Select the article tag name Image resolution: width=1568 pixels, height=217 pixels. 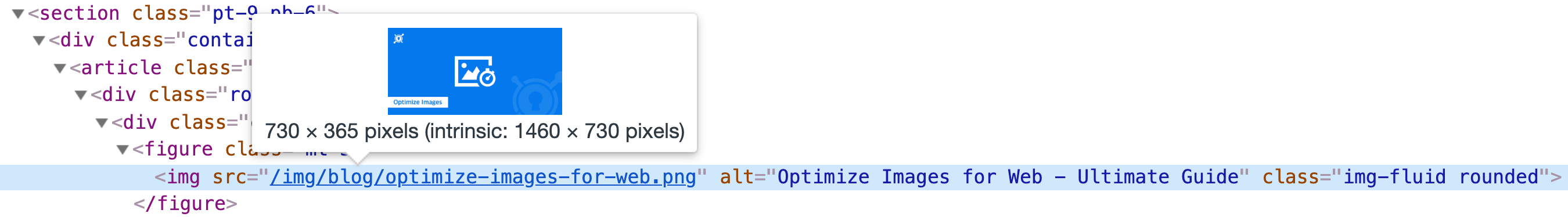point(121,68)
